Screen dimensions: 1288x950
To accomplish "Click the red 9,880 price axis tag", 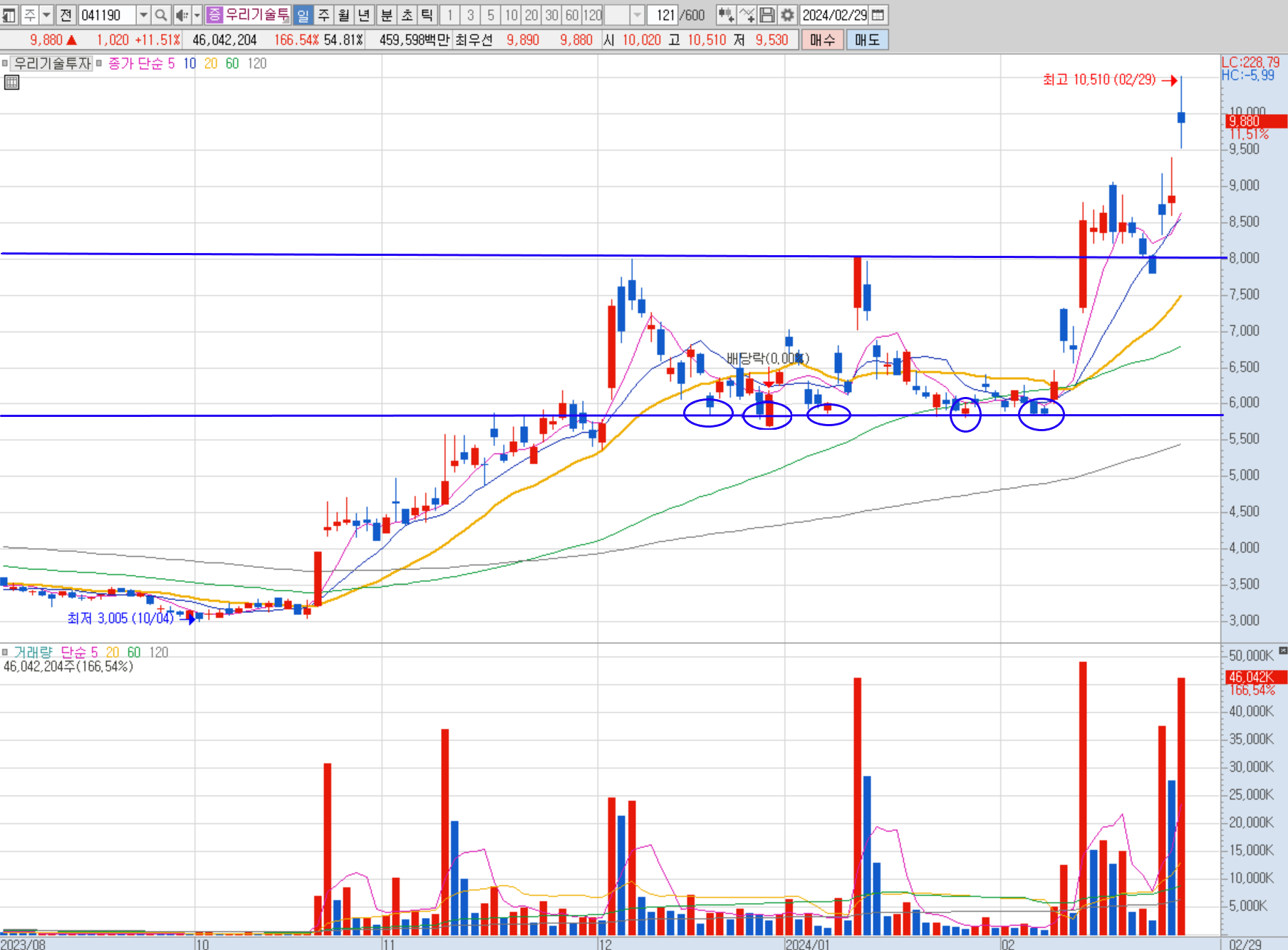I will click(1257, 122).
